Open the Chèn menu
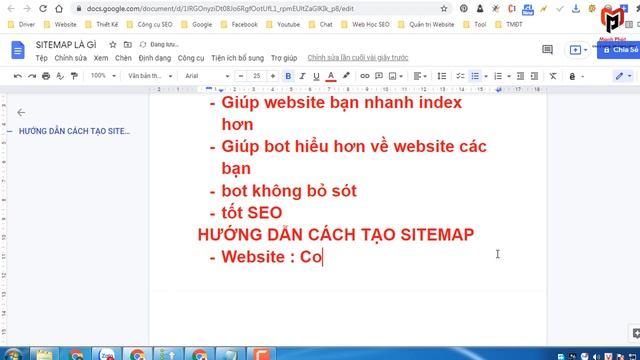Viewport: 640px width, 360px height. [x=123, y=58]
